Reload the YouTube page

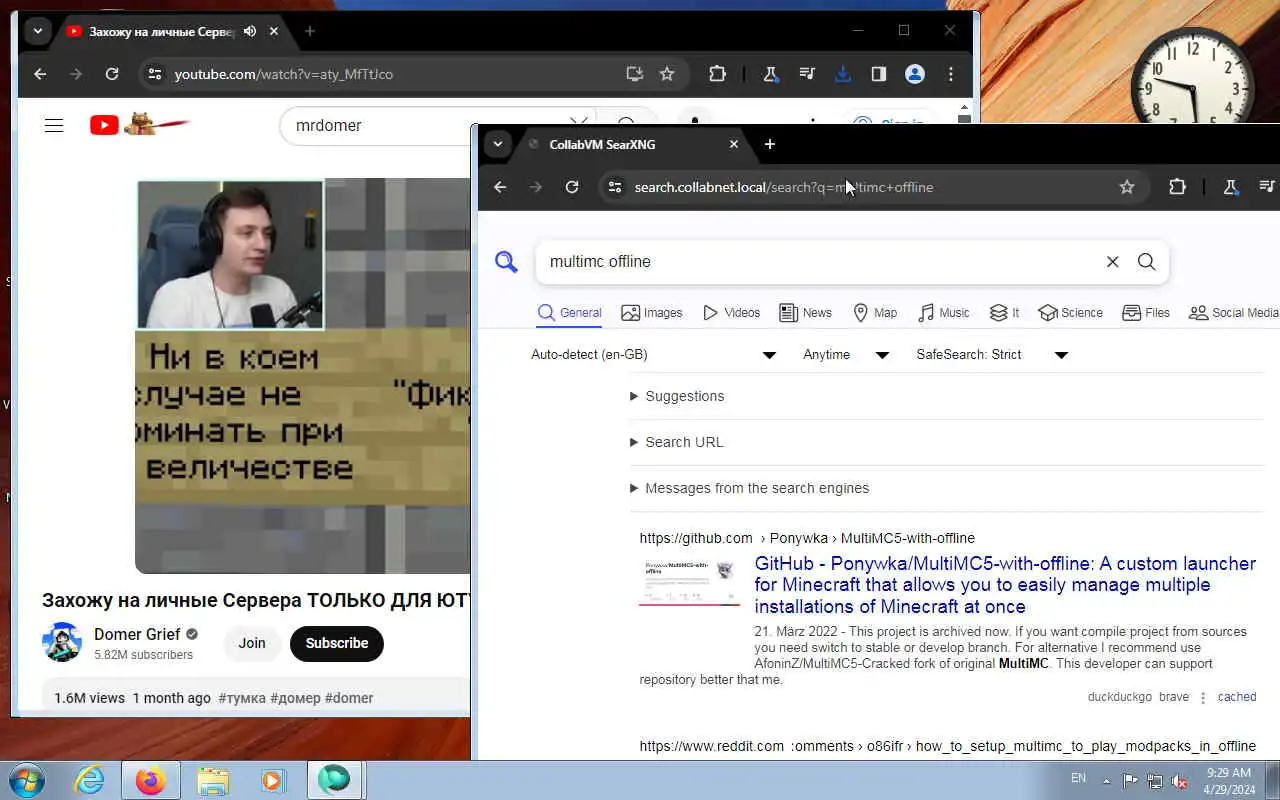(x=112, y=74)
